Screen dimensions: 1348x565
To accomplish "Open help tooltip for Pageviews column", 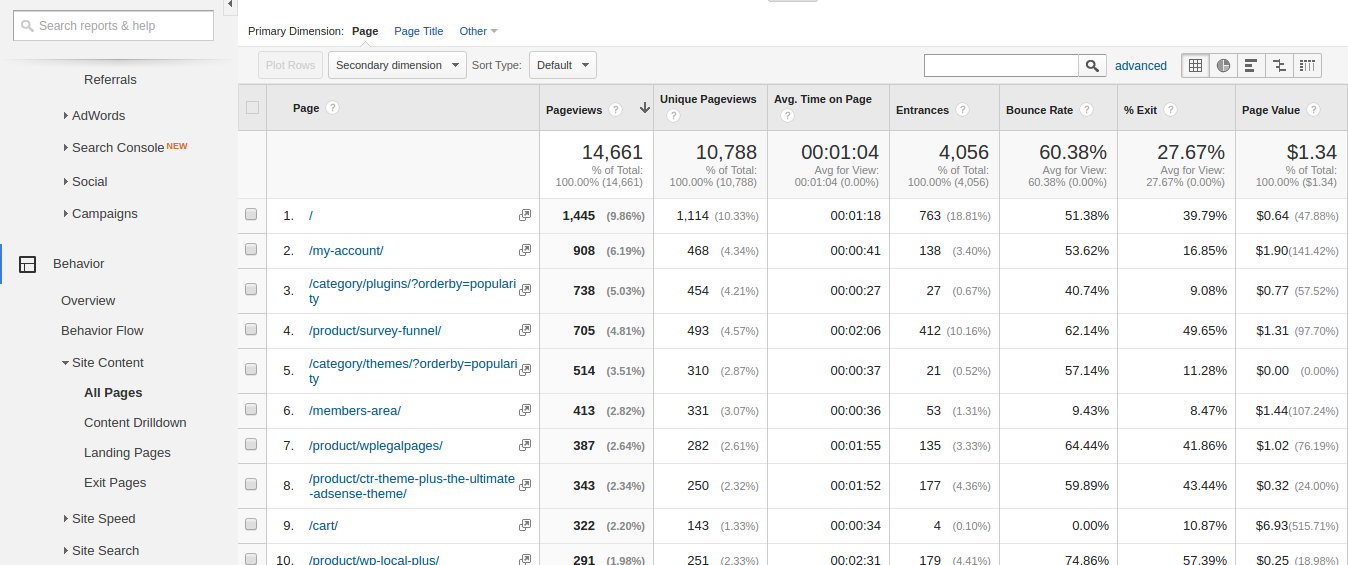I will (x=616, y=110).
